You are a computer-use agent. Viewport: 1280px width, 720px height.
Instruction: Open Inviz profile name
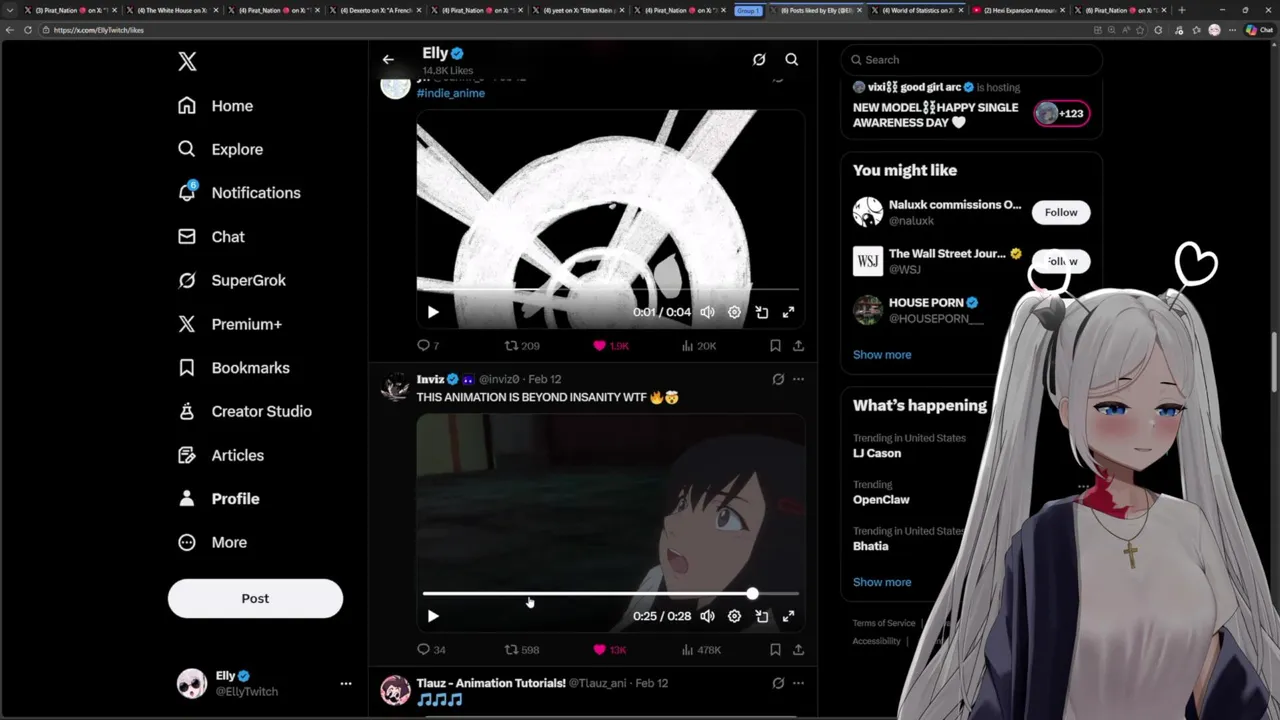[x=430, y=379]
